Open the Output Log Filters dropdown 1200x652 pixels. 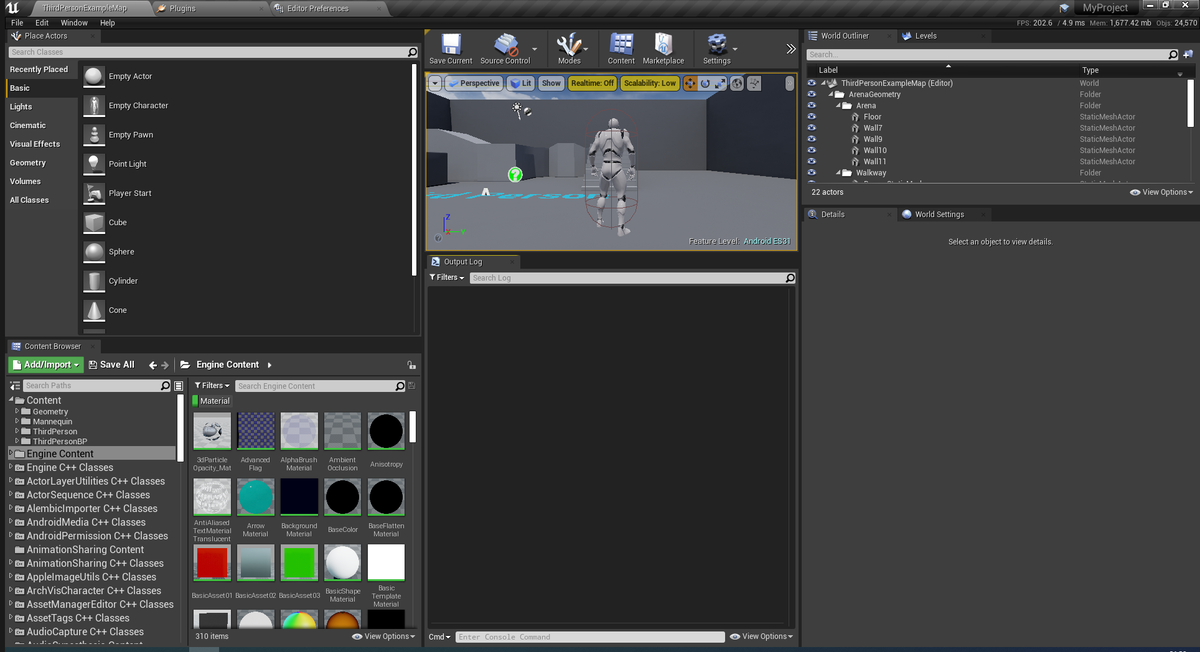447,277
